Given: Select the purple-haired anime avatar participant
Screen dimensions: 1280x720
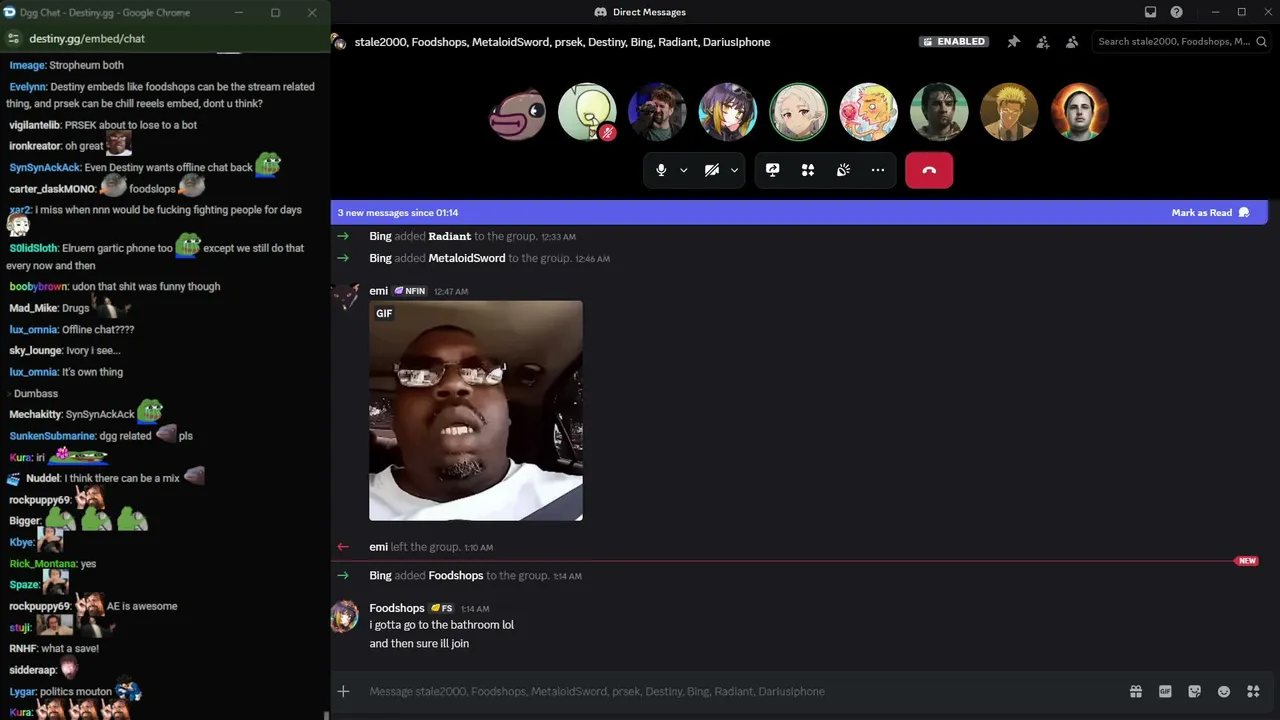Looking at the screenshot, I should [728, 112].
